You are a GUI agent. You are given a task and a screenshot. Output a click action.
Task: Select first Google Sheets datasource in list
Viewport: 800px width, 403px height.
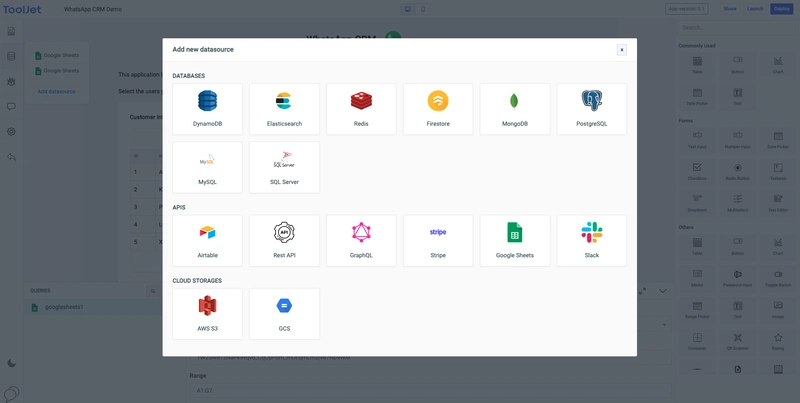[x=57, y=55]
